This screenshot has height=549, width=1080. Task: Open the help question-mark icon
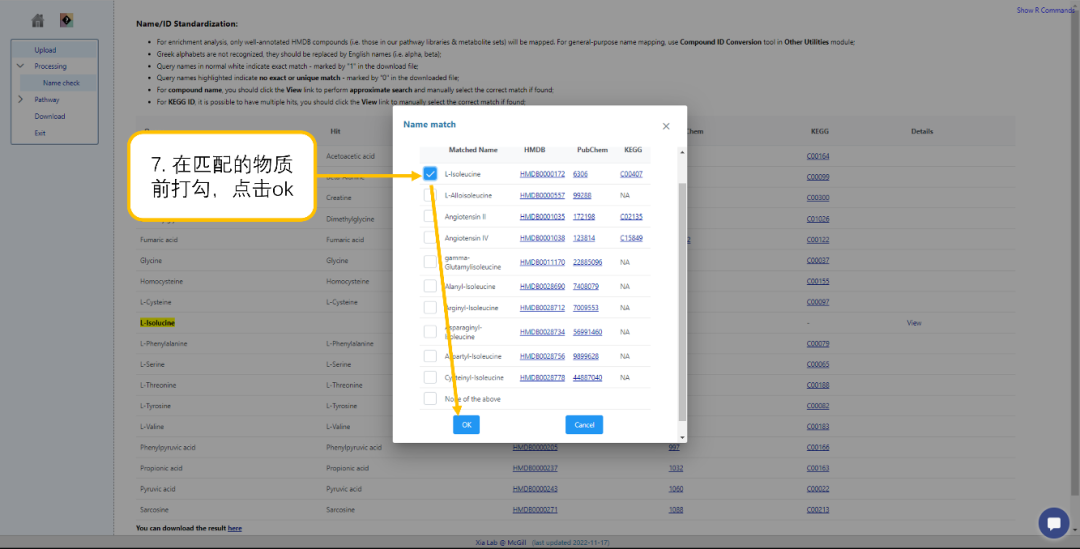coord(66,21)
